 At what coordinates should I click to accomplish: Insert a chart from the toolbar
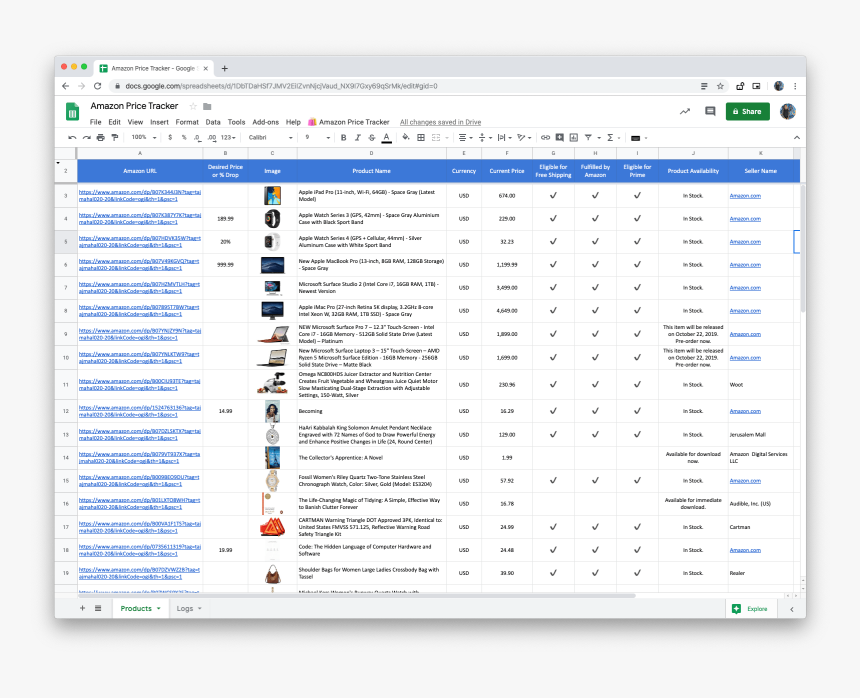[x=574, y=138]
